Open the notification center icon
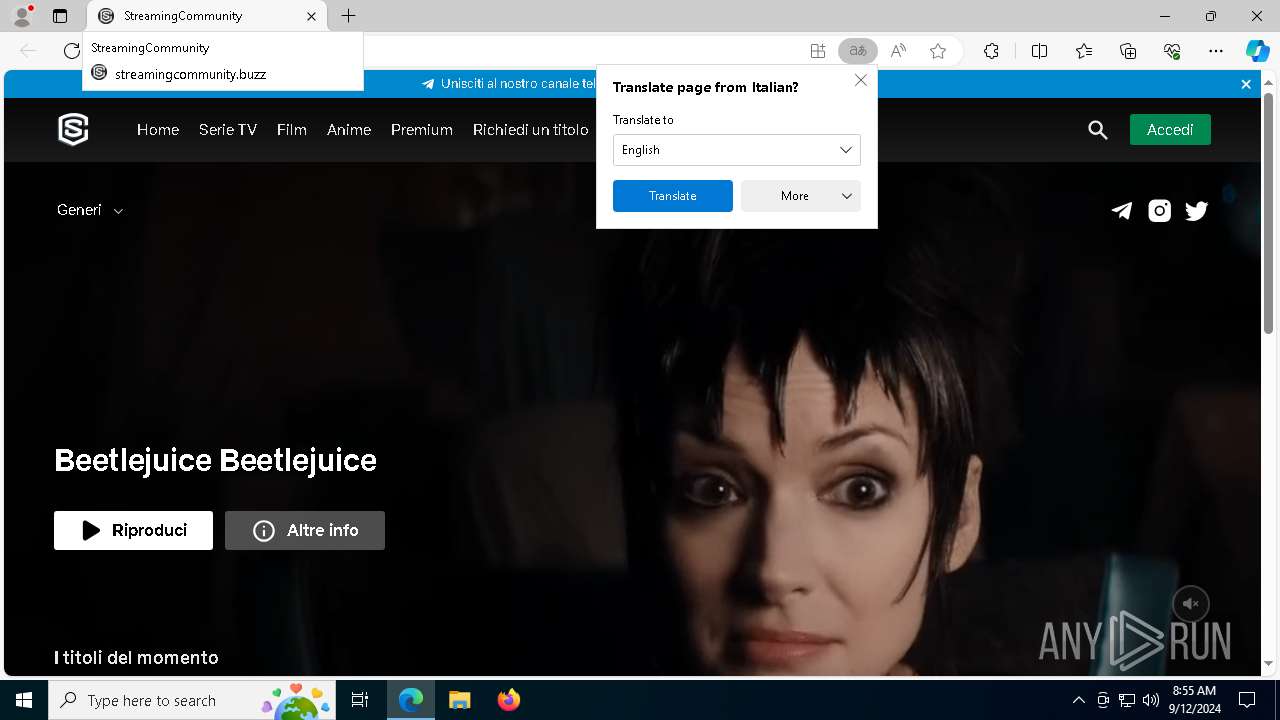This screenshot has width=1280, height=720. coord(1247,700)
